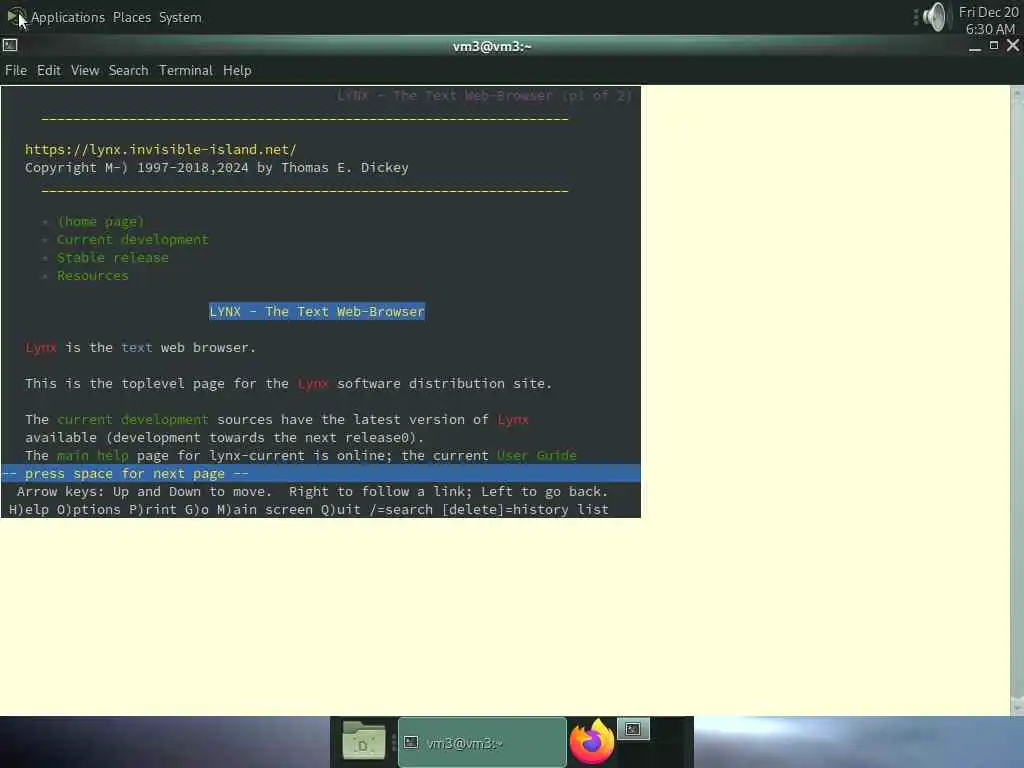
Task: Click the terminal window icon in title bar
Action: 10,45
